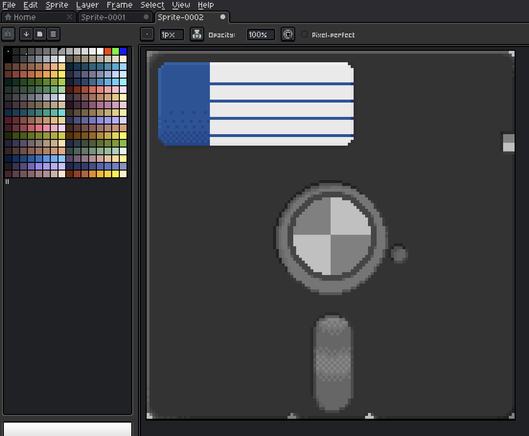Open the palette Presets button
Viewport: 529px width, 436px height.
[40, 34]
